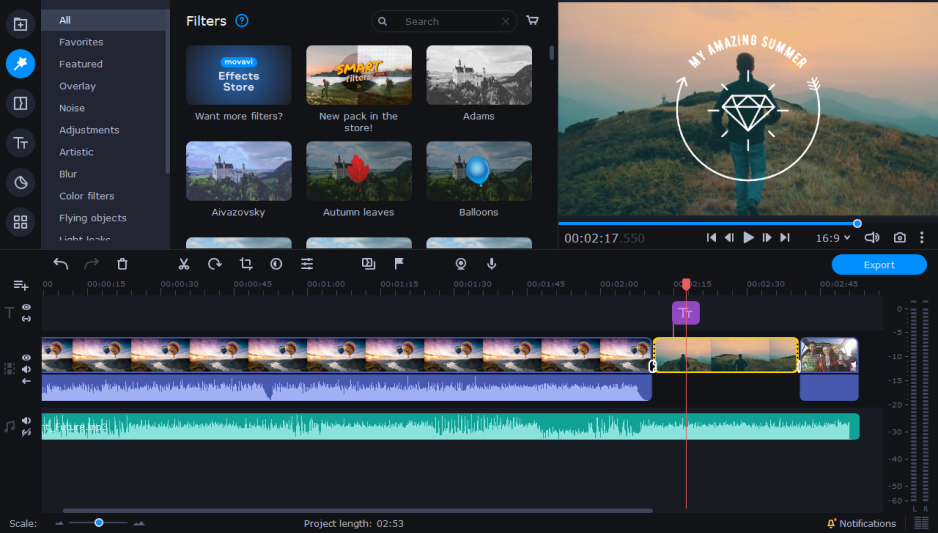Step forward one frame

point(766,237)
